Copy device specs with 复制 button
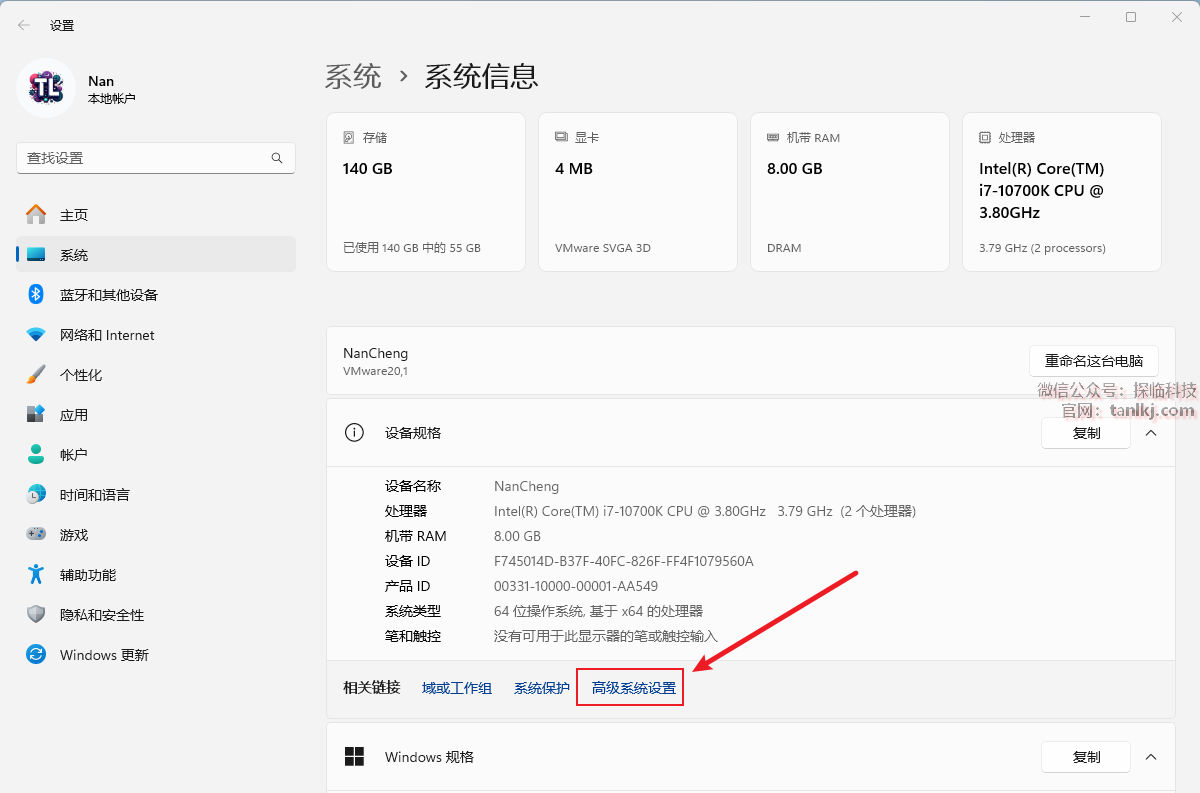Viewport: 1200px width, 793px height. point(1086,433)
